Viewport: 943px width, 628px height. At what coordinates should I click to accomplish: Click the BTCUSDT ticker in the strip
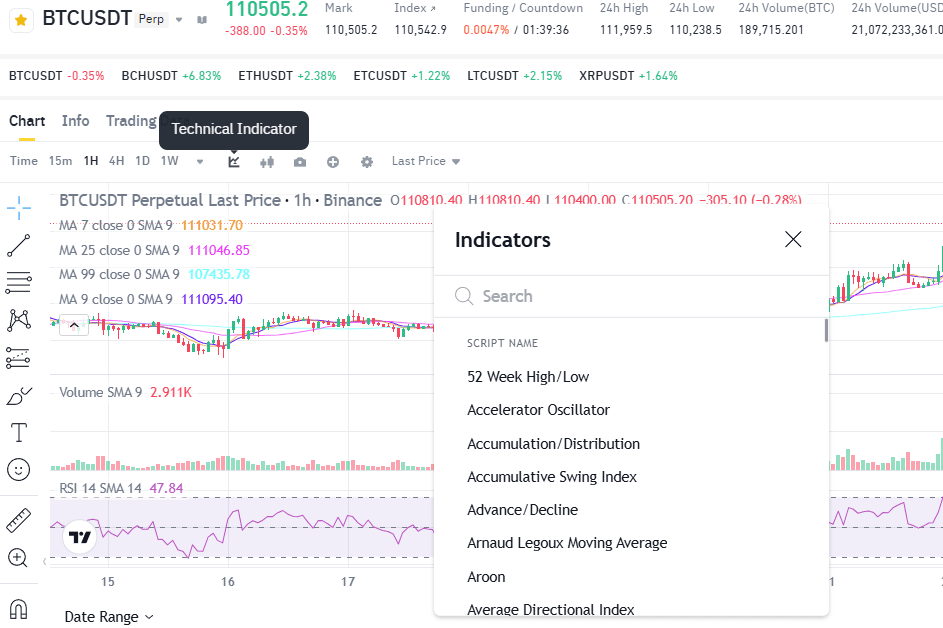tap(57, 76)
